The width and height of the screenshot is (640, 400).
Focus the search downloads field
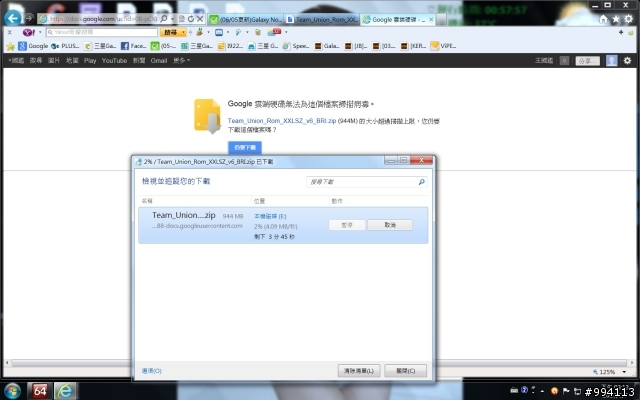click(367, 182)
